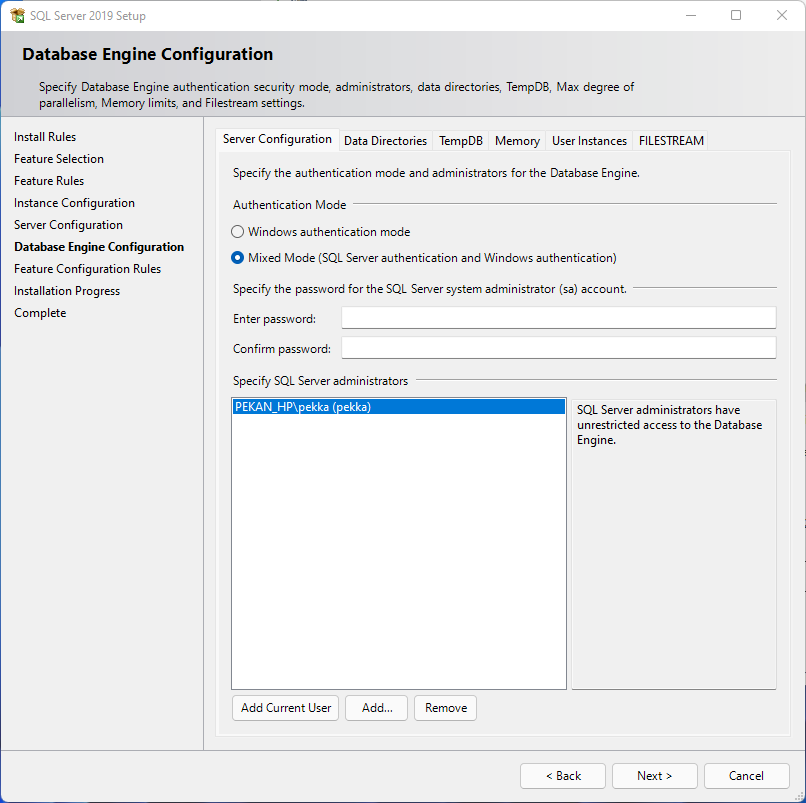The height and width of the screenshot is (803, 806).
Task: Maximize the setup window
Action: pyautogui.click(x=736, y=15)
